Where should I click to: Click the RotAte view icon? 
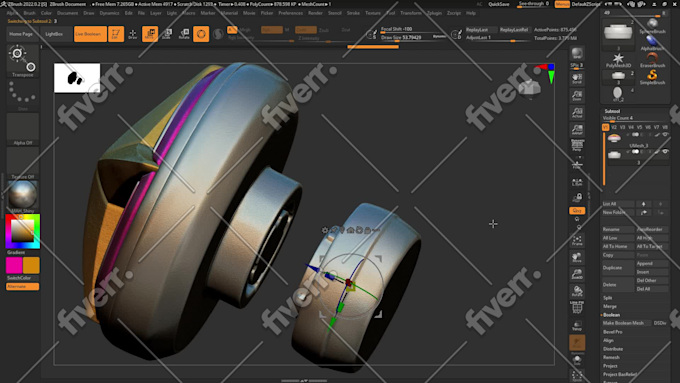click(577, 291)
